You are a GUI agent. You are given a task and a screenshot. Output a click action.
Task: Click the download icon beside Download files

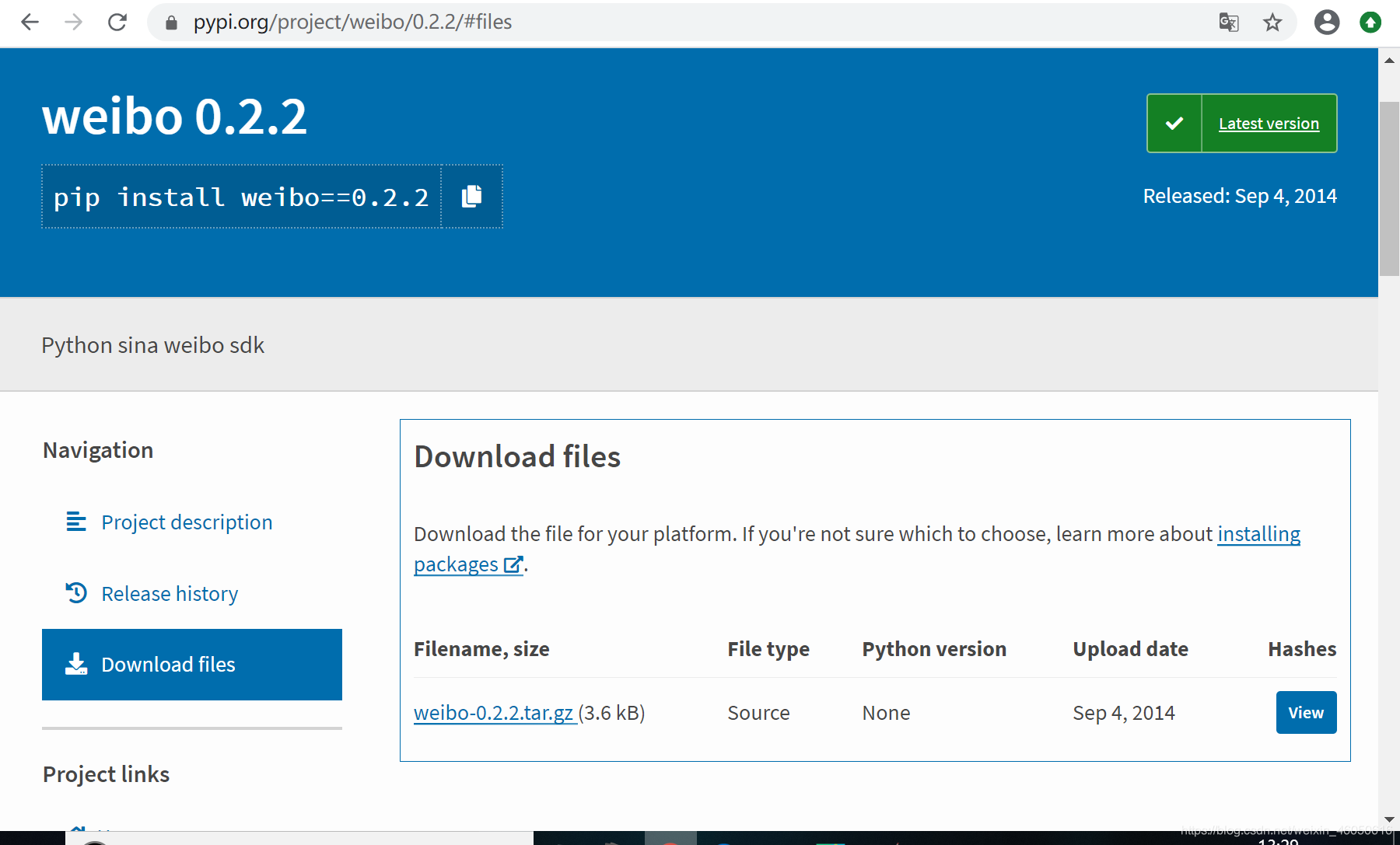pyautogui.click(x=76, y=664)
